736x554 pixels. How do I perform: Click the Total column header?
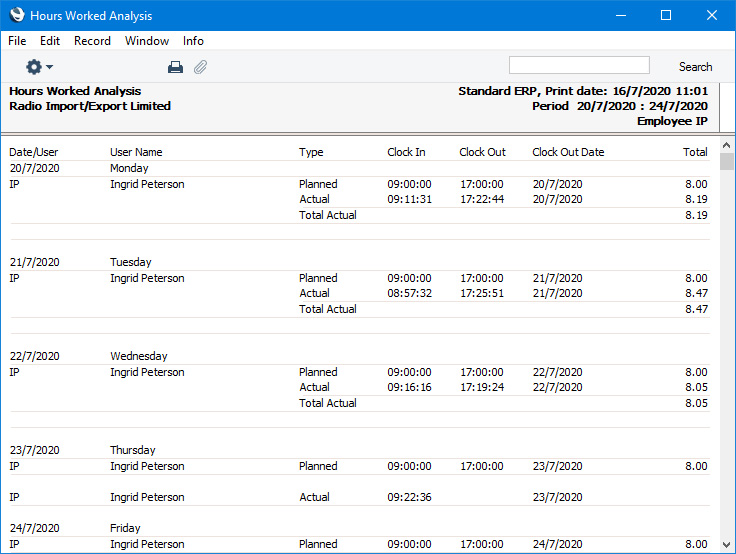coord(695,152)
